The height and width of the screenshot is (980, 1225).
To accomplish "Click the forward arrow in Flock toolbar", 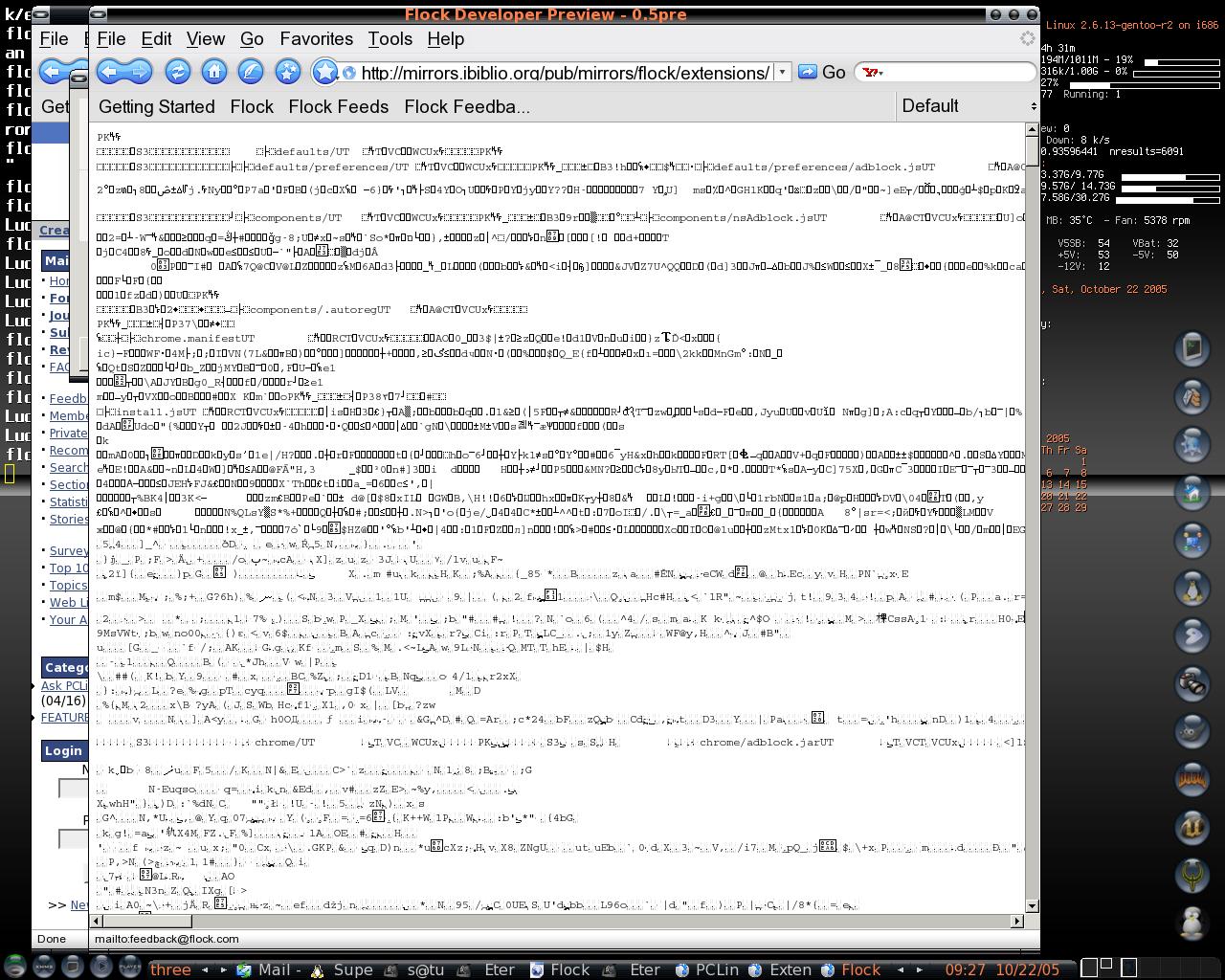I will [x=139, y=72].
